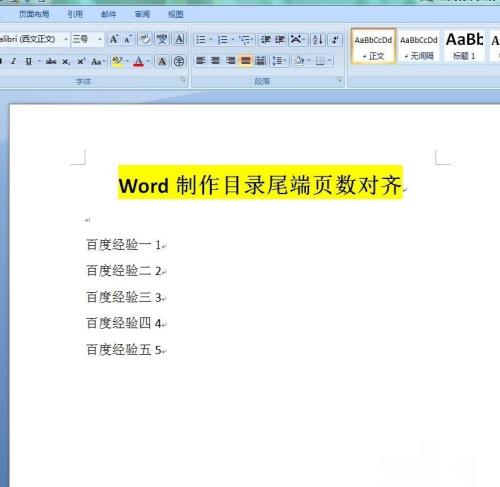The height and width of the screenshot is (487, 500).
Task: Open the font name dropdown arrow
Action: 66,39
